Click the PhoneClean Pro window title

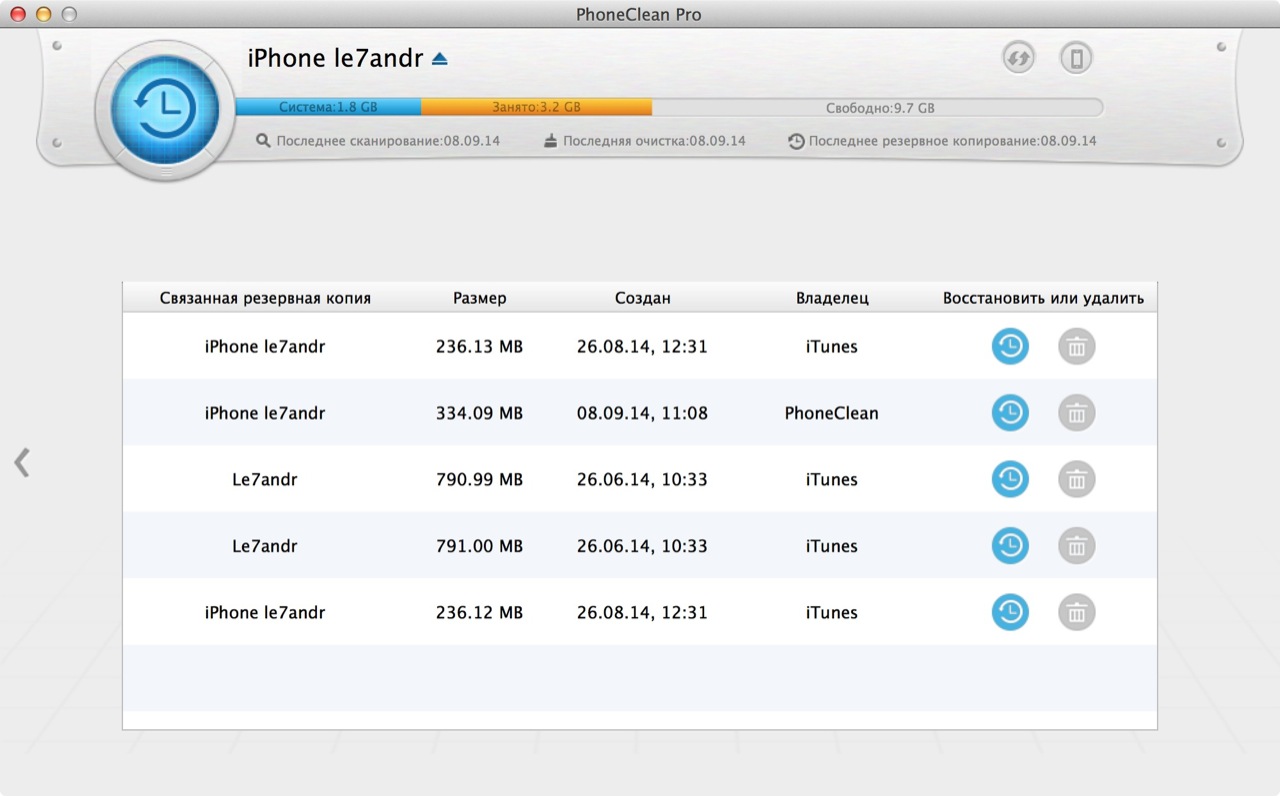pyautogui.click(x=639, y=14)
